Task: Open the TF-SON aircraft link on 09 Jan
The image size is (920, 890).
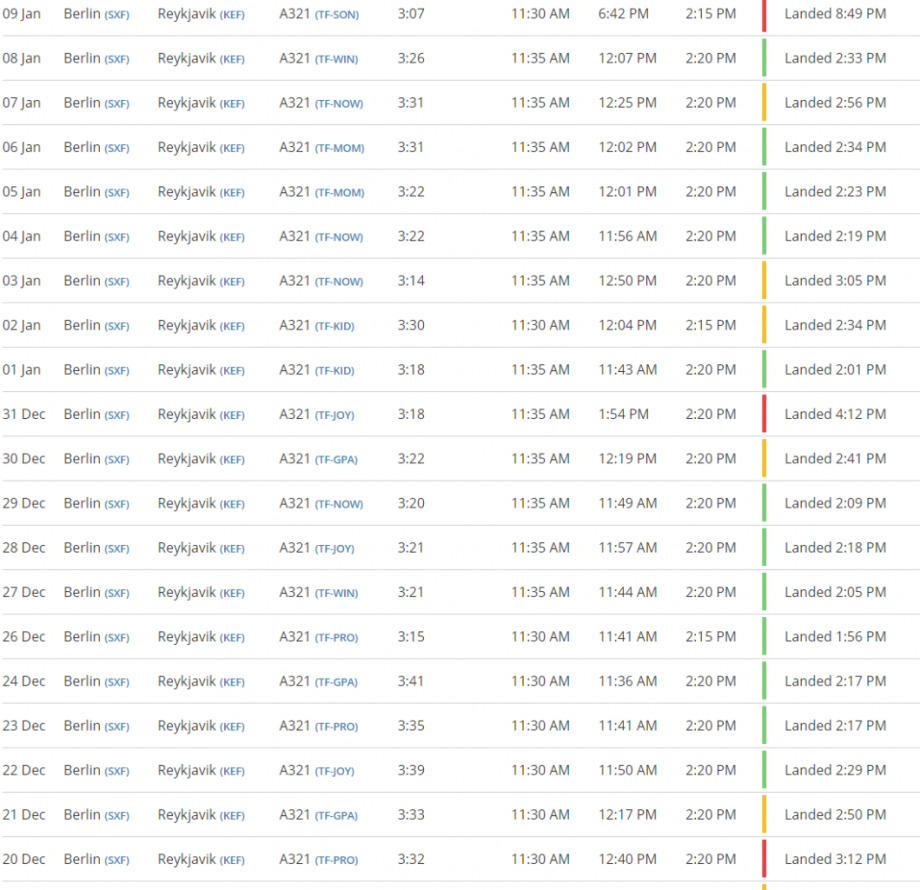Action: [x=336, y=15]
